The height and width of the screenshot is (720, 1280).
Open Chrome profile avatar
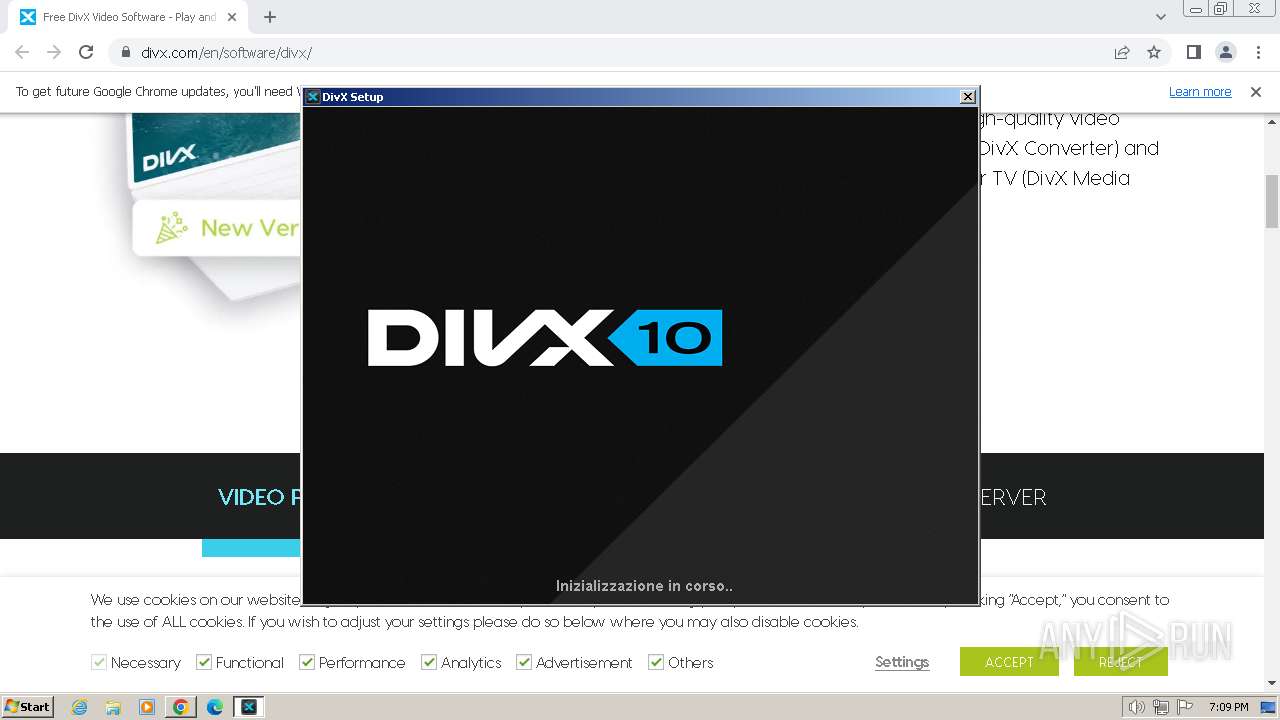(x=1225, y=52)
